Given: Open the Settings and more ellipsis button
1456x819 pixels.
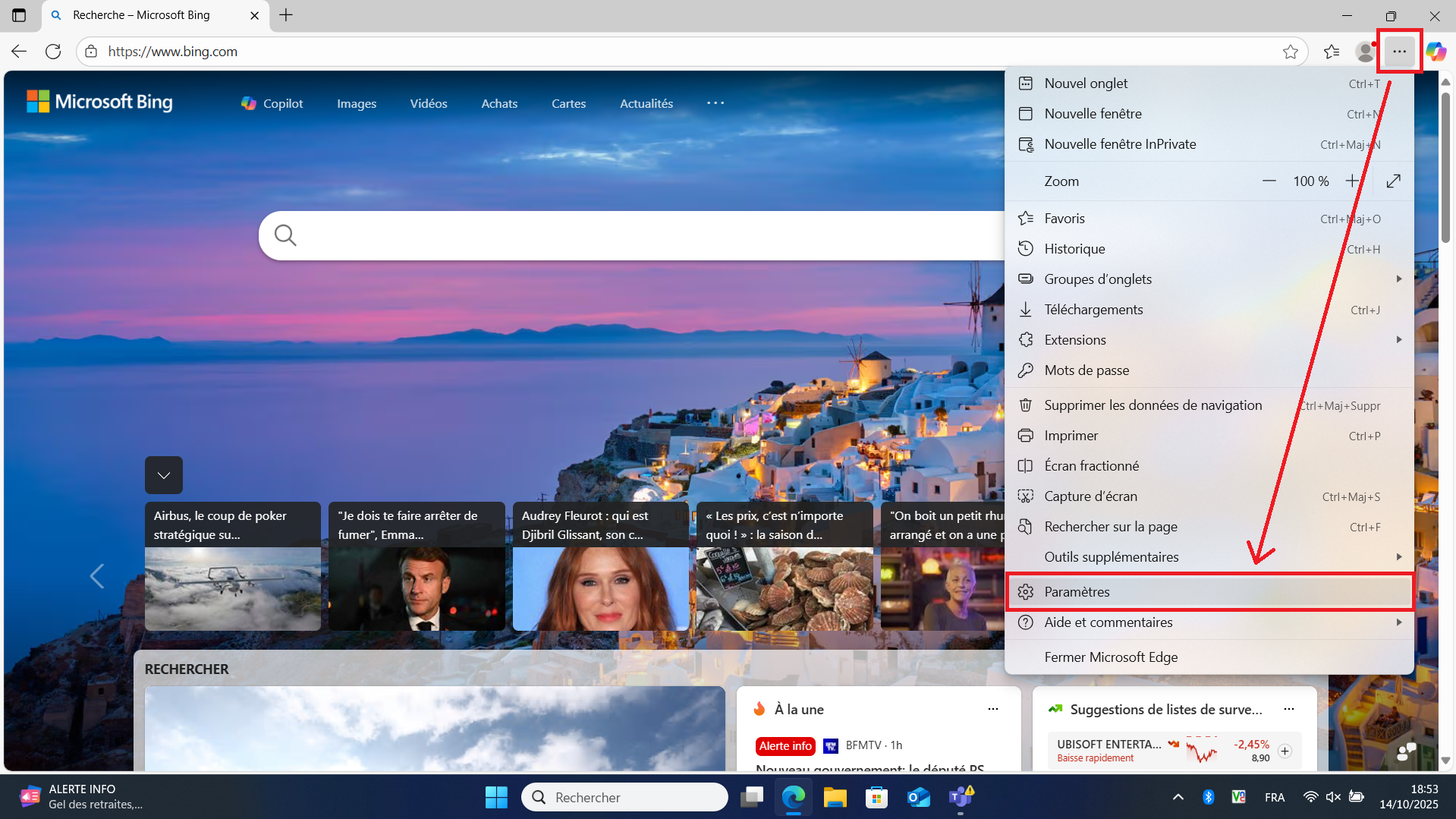Looking at the screenshot, I should [1399, 52].
